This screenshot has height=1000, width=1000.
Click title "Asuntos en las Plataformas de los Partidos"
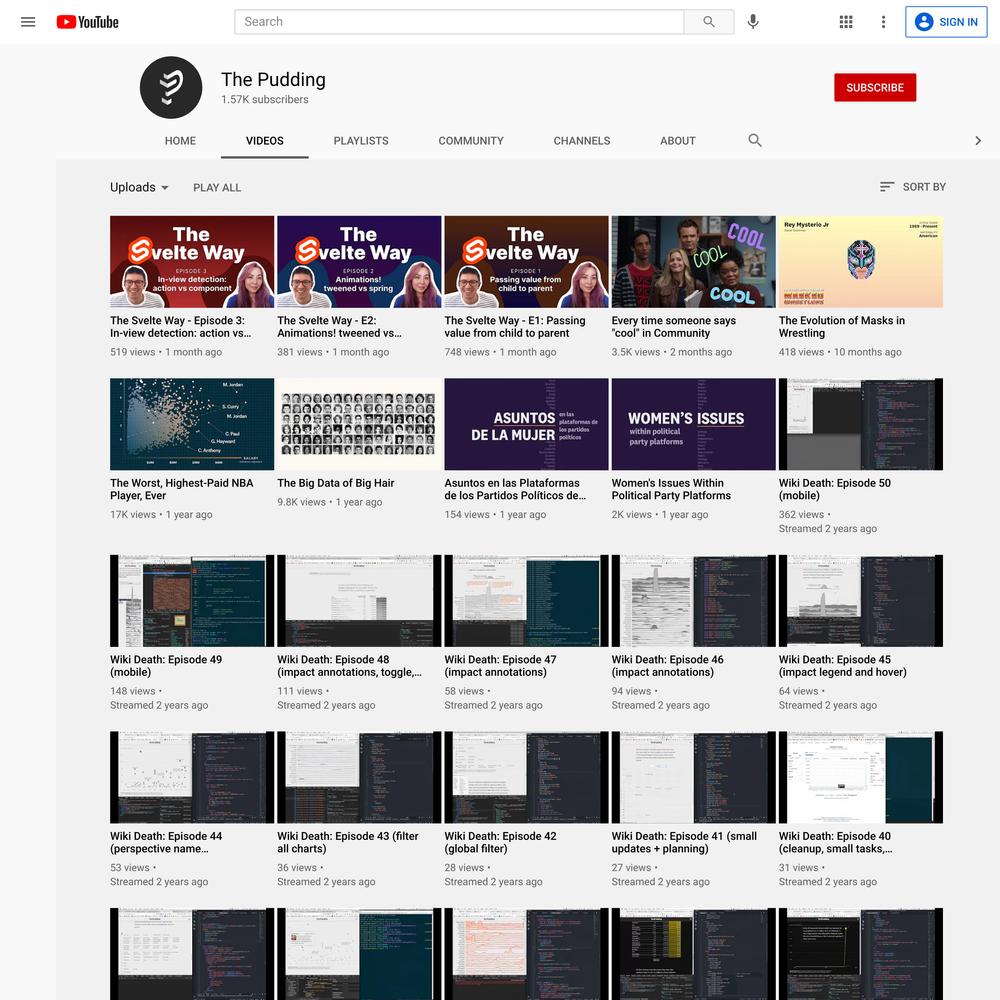pyautogui.click(x=515, y=489)
